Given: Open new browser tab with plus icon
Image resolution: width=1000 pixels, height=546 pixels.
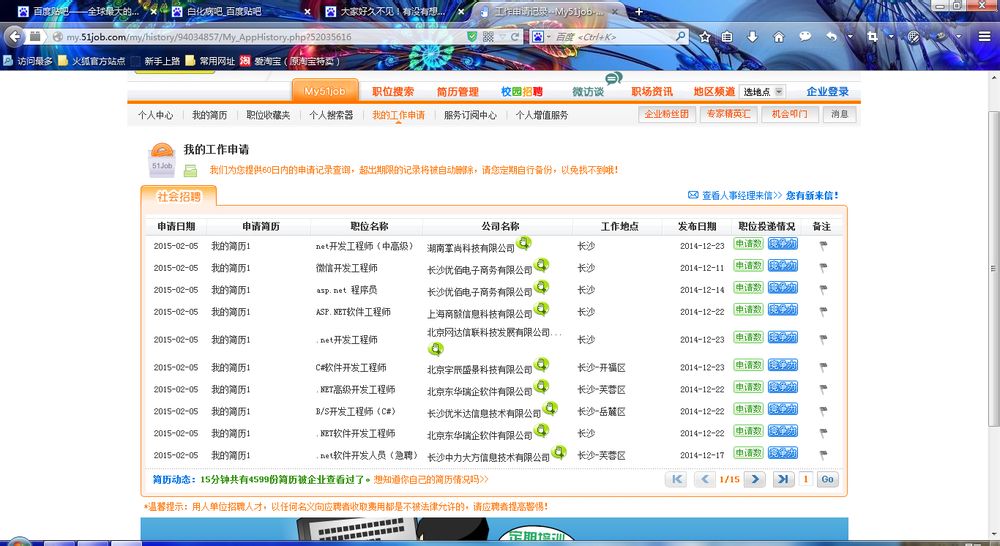Looking at the screenshot, I should pyautogui.click(x=638, y=11).
